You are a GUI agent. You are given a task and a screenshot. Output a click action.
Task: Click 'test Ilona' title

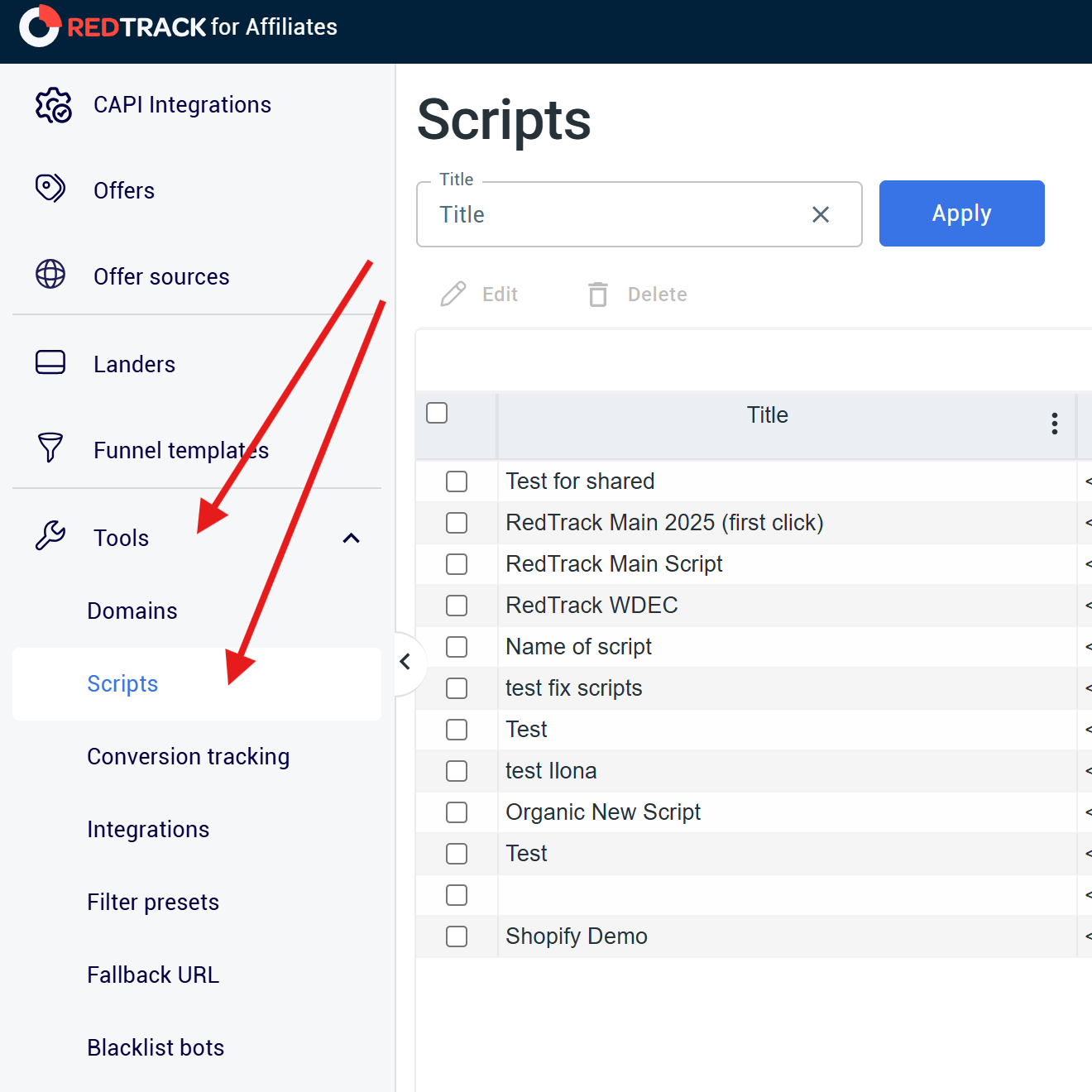pos(551,771)
